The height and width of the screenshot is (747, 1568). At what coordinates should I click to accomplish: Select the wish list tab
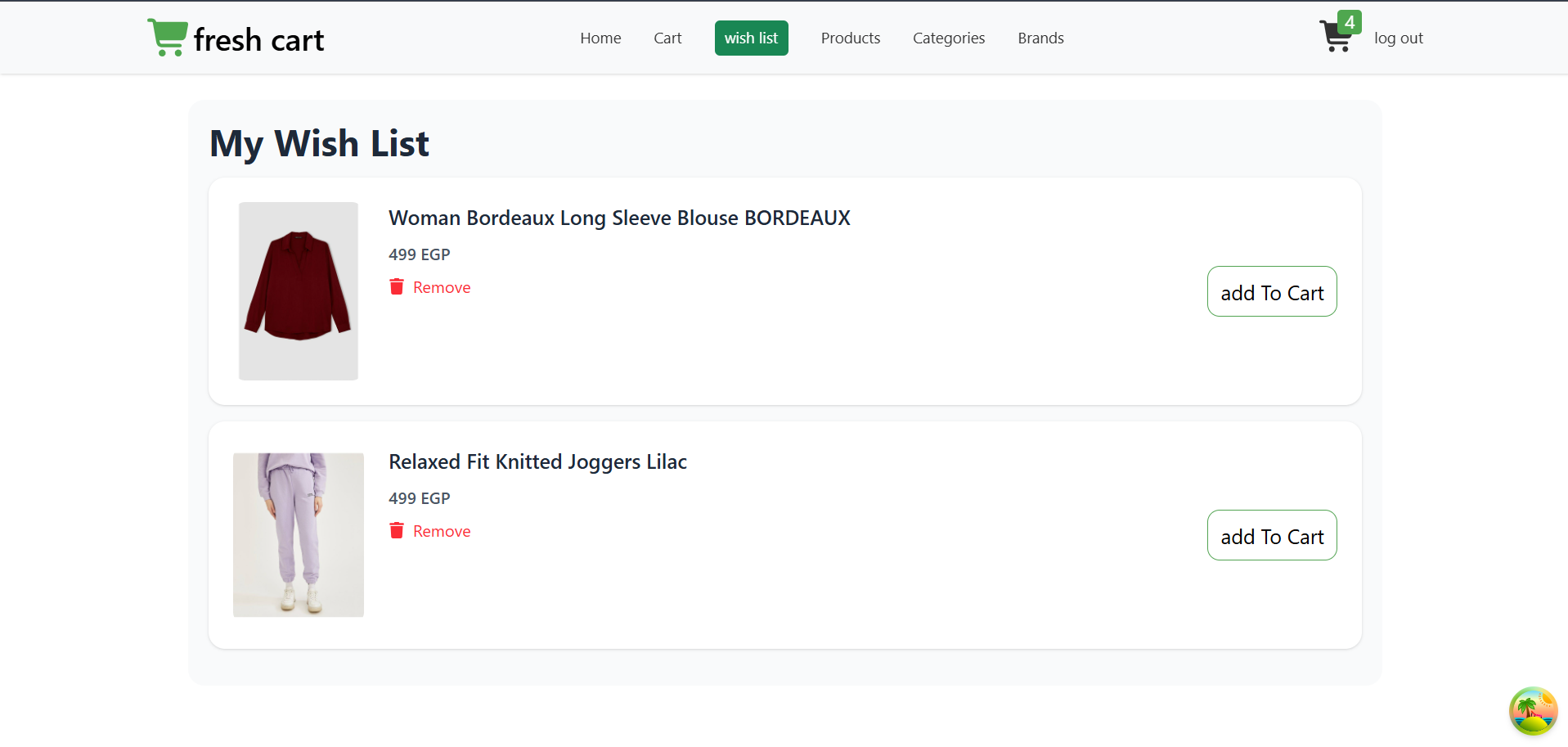(751, 38)
